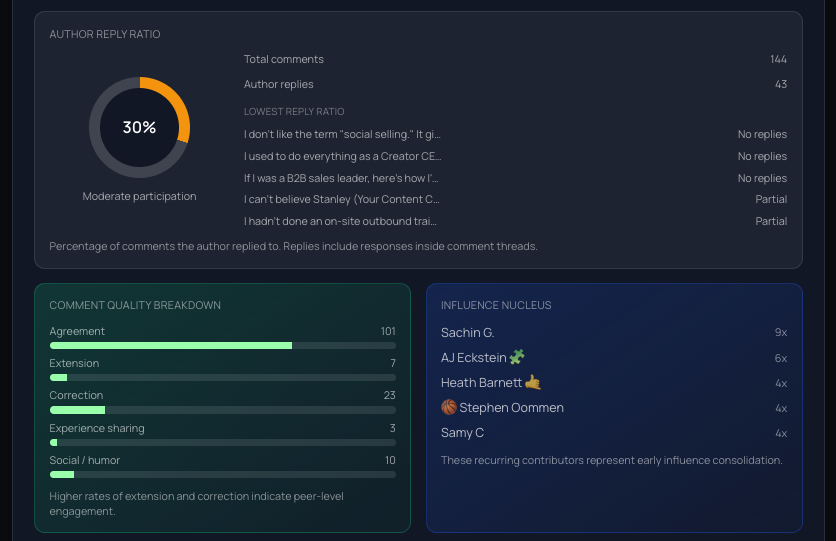Click the Experience sharing count 3
The image size is (836, 541).
click(x=393, y=428)
